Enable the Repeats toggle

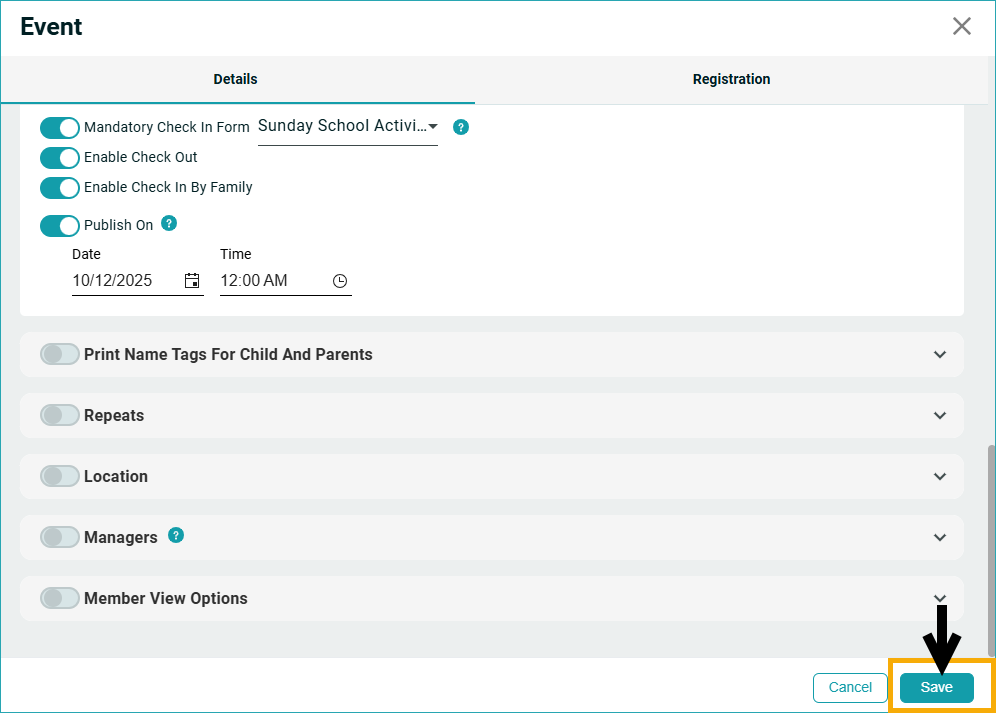[x=60, y=416]
